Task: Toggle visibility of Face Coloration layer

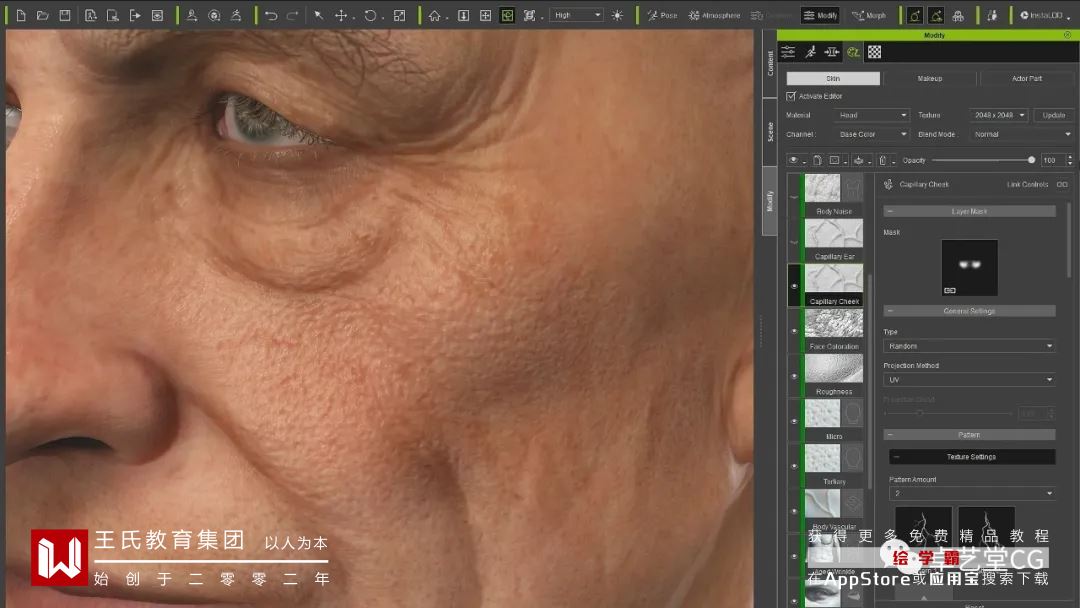Action: click(794, 331)
